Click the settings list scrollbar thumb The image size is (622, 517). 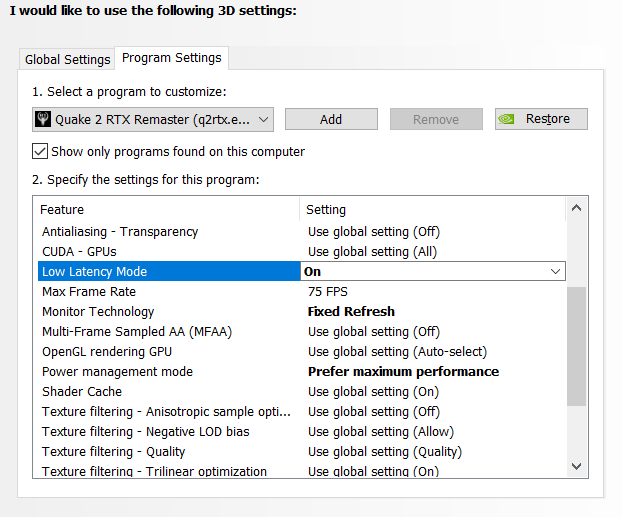point(576,345)
